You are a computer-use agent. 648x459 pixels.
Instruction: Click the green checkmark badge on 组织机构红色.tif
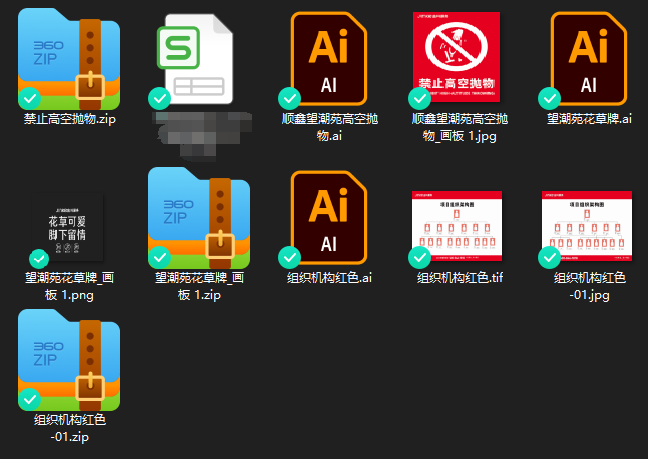(x=420, y=257)
